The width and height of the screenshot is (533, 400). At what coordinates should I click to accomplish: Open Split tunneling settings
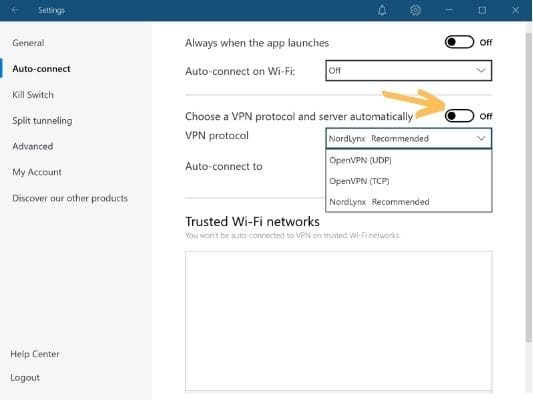coord(42,121)
